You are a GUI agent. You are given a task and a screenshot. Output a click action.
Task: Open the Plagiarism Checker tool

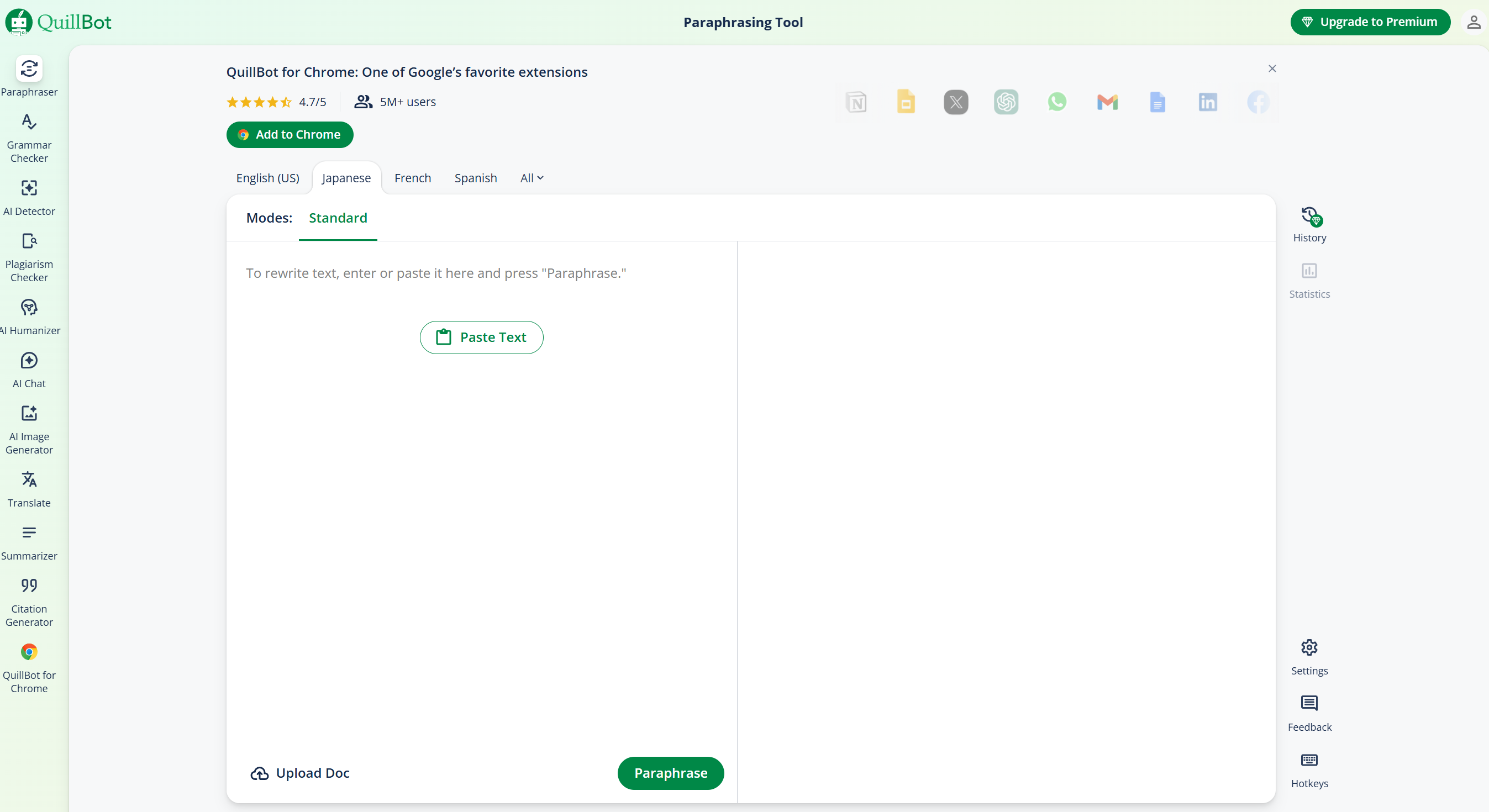click(29, 257)
